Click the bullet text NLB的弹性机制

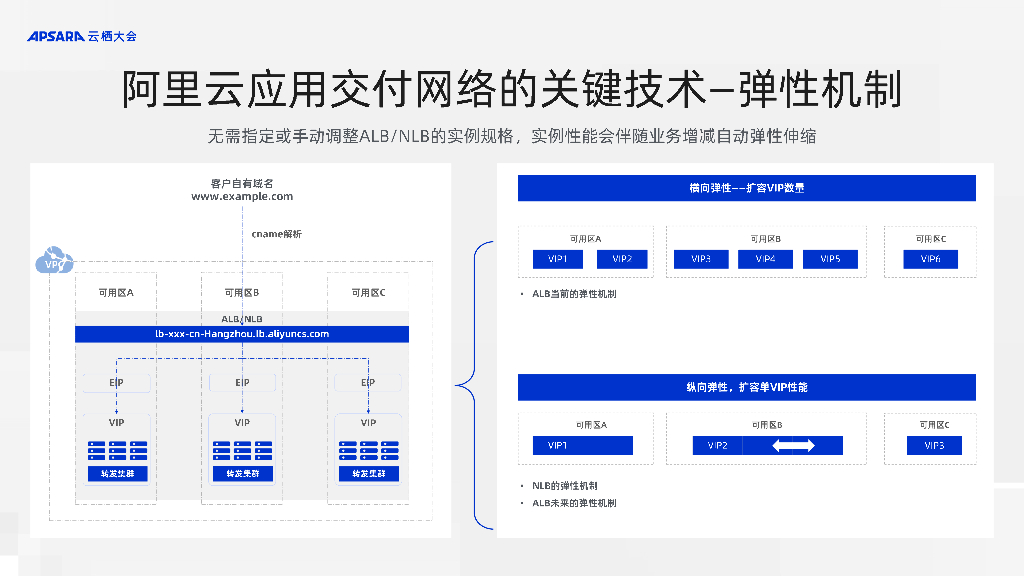coord(565,486)
